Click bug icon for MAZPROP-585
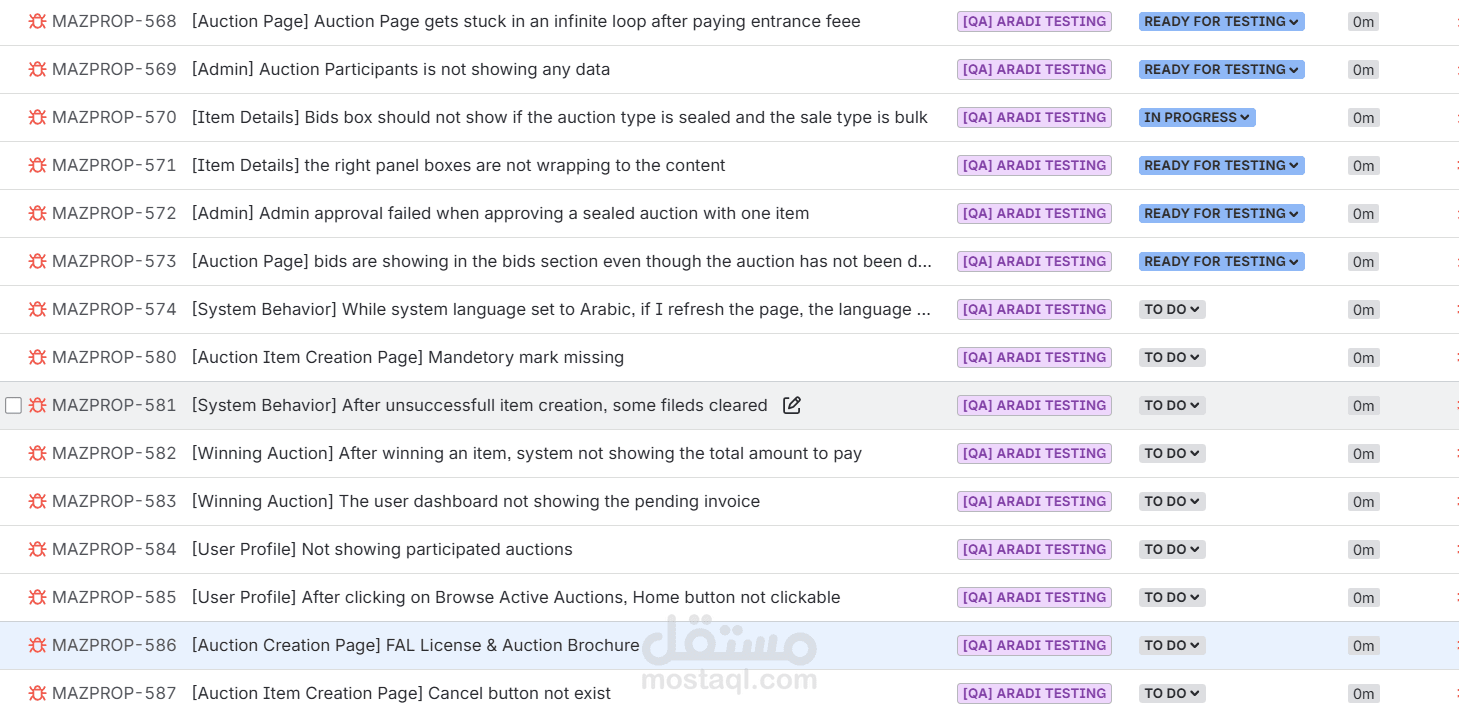Image resolution: width=1459 pixels, height=709 pixels. 38,597
